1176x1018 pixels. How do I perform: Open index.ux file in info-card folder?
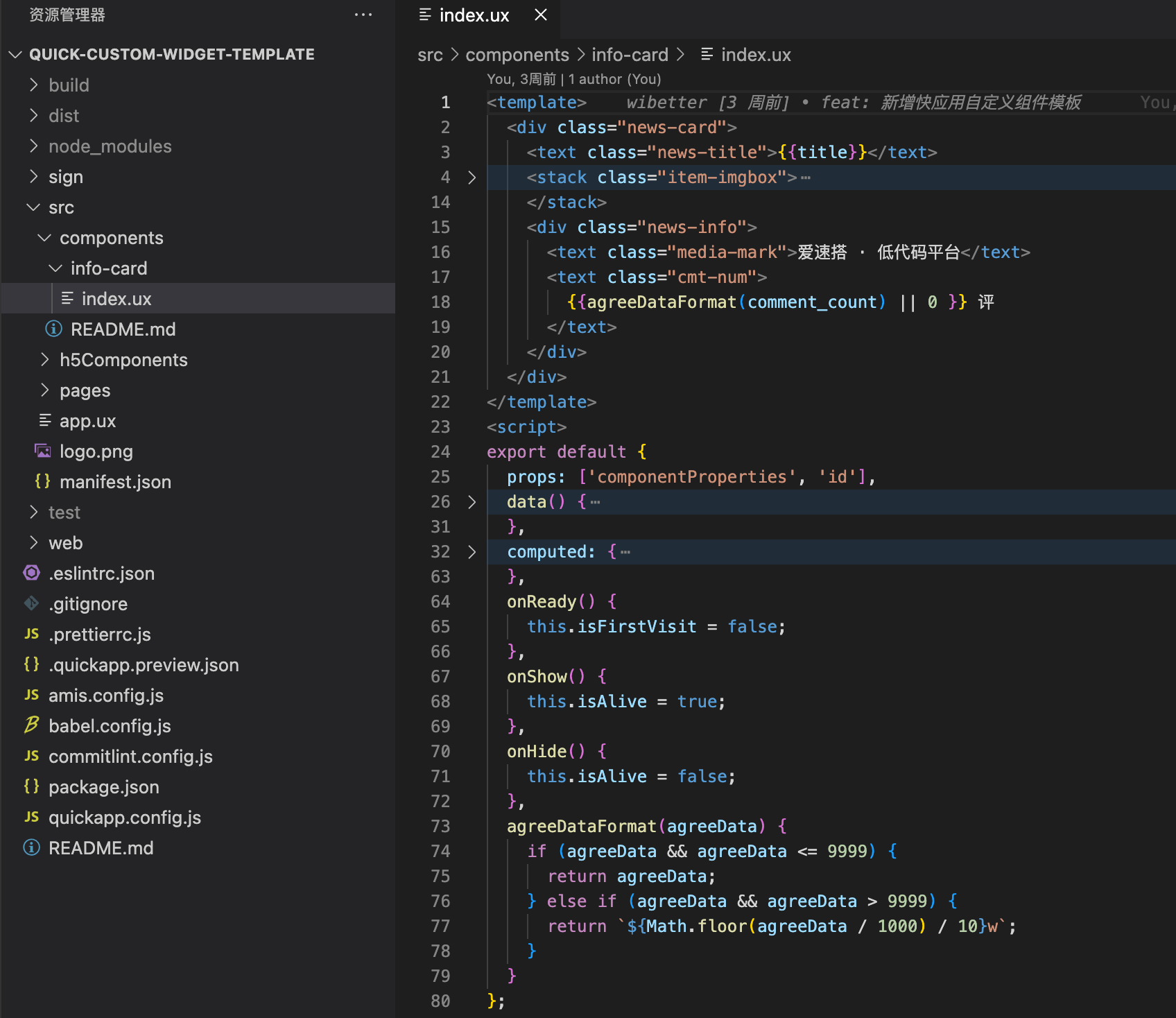point(198,298)
